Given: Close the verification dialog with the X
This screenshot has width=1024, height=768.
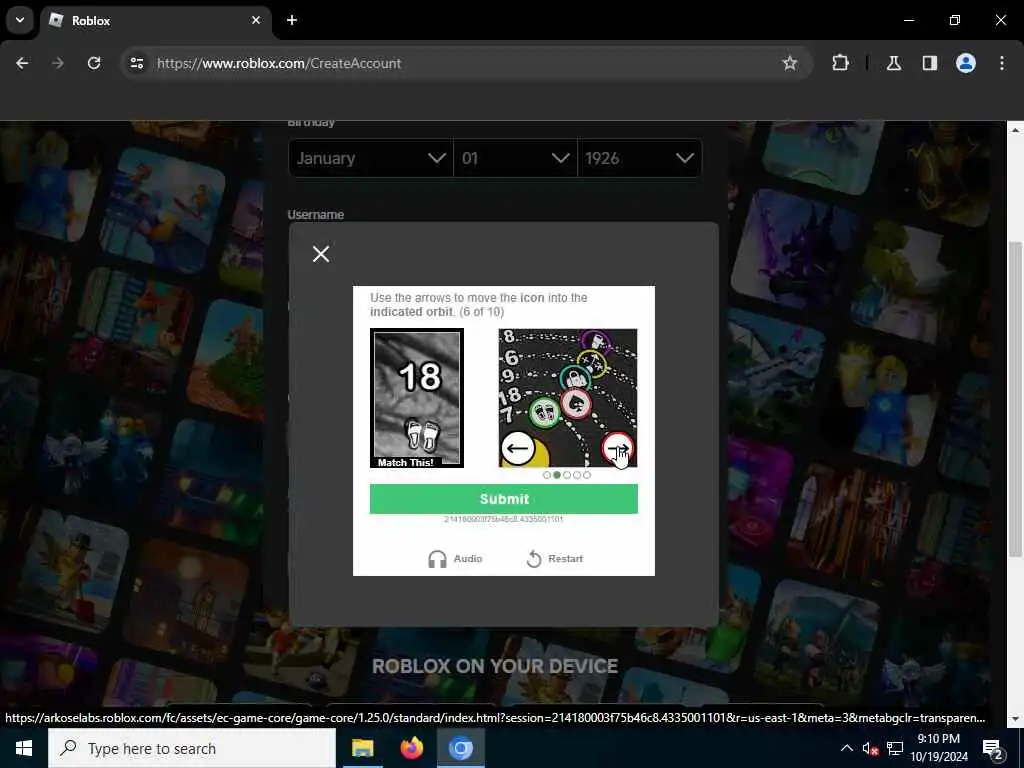Looking at the screenshot, I should pos(321,254).
